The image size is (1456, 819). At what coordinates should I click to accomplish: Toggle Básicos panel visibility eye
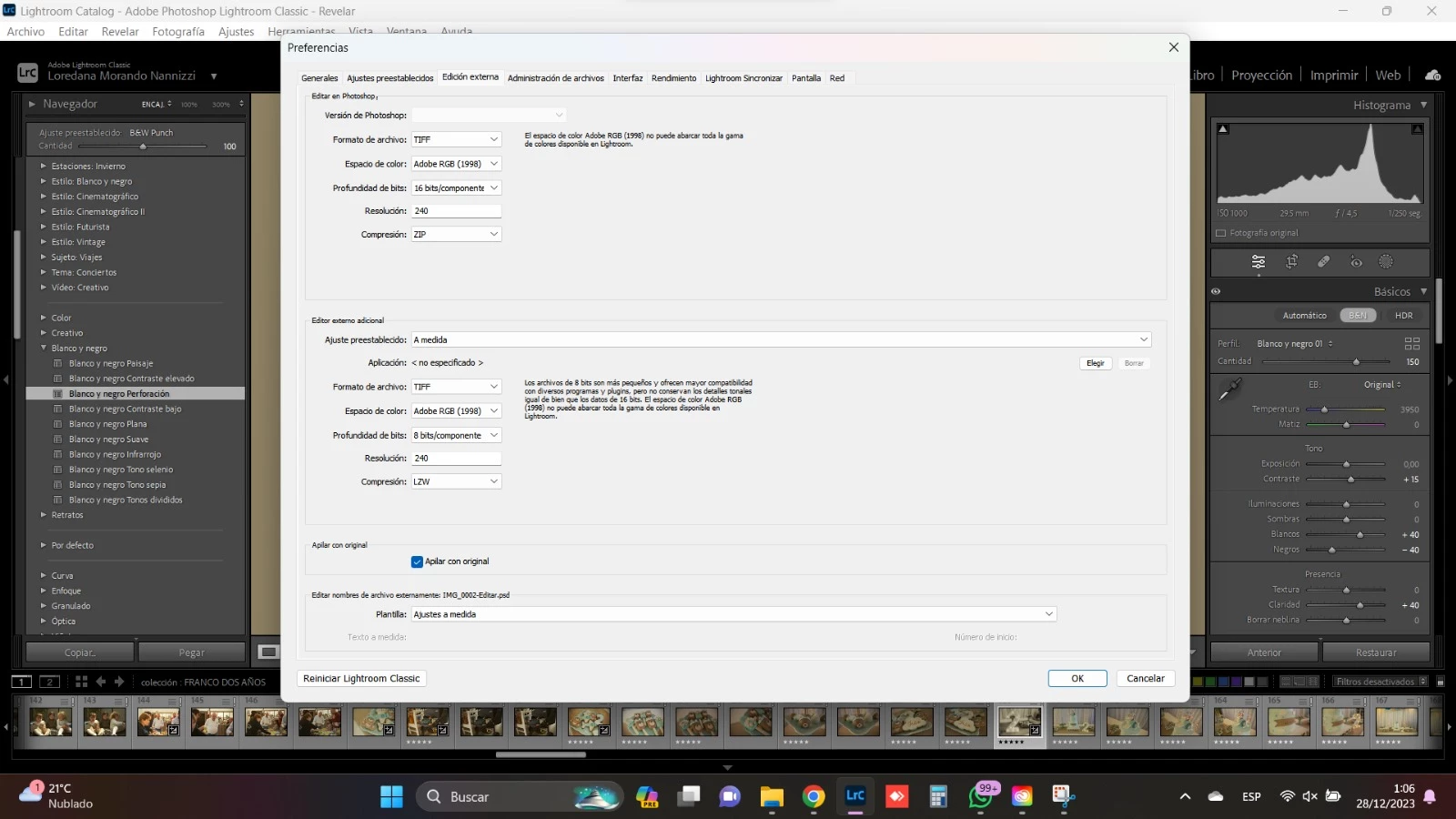[x=1216, y=292]
